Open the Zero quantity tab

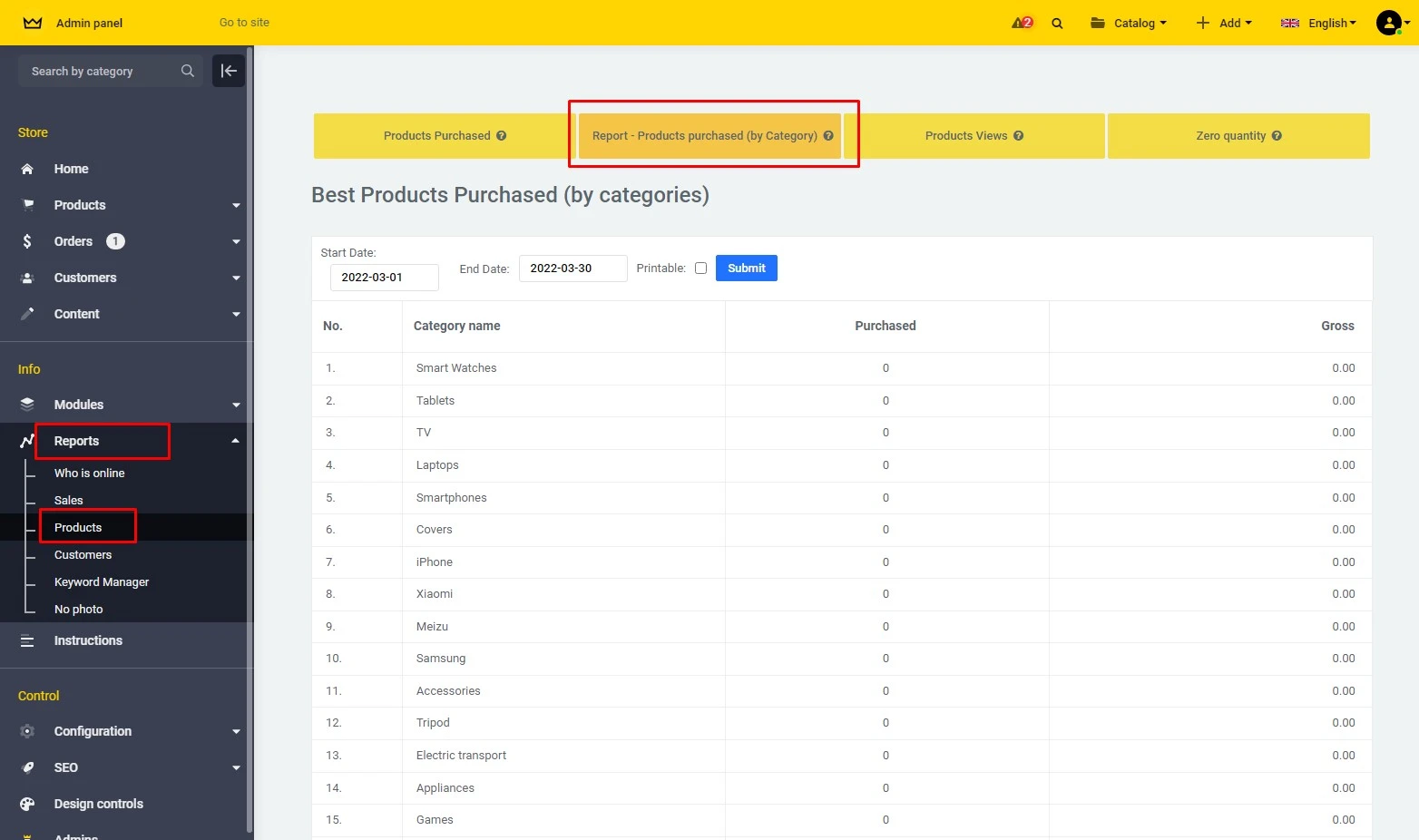coord(1229,136)
